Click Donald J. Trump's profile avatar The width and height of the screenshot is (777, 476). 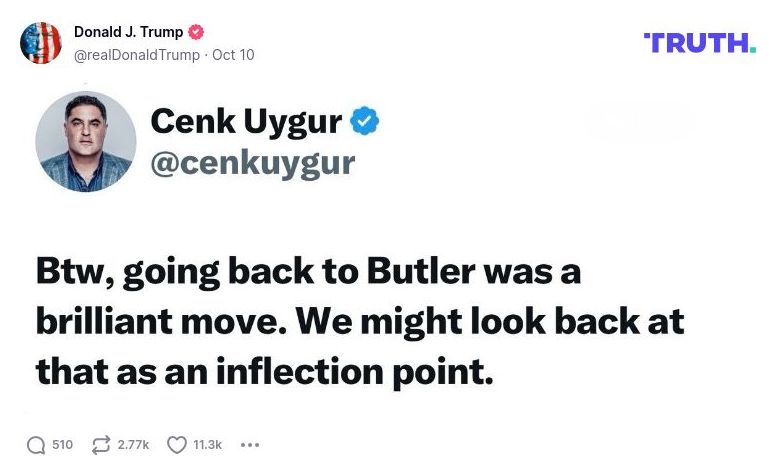[x=41, y=42]
